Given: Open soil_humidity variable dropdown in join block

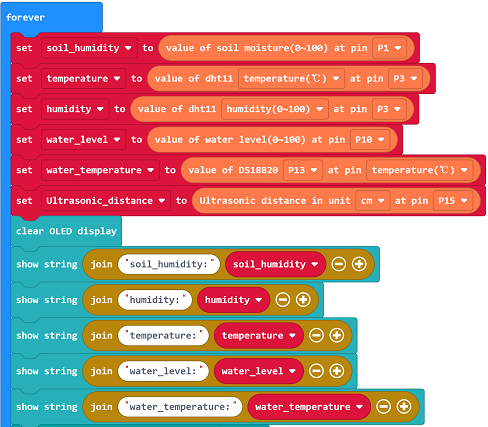Looking at the screenshot, I should point(275,264).
